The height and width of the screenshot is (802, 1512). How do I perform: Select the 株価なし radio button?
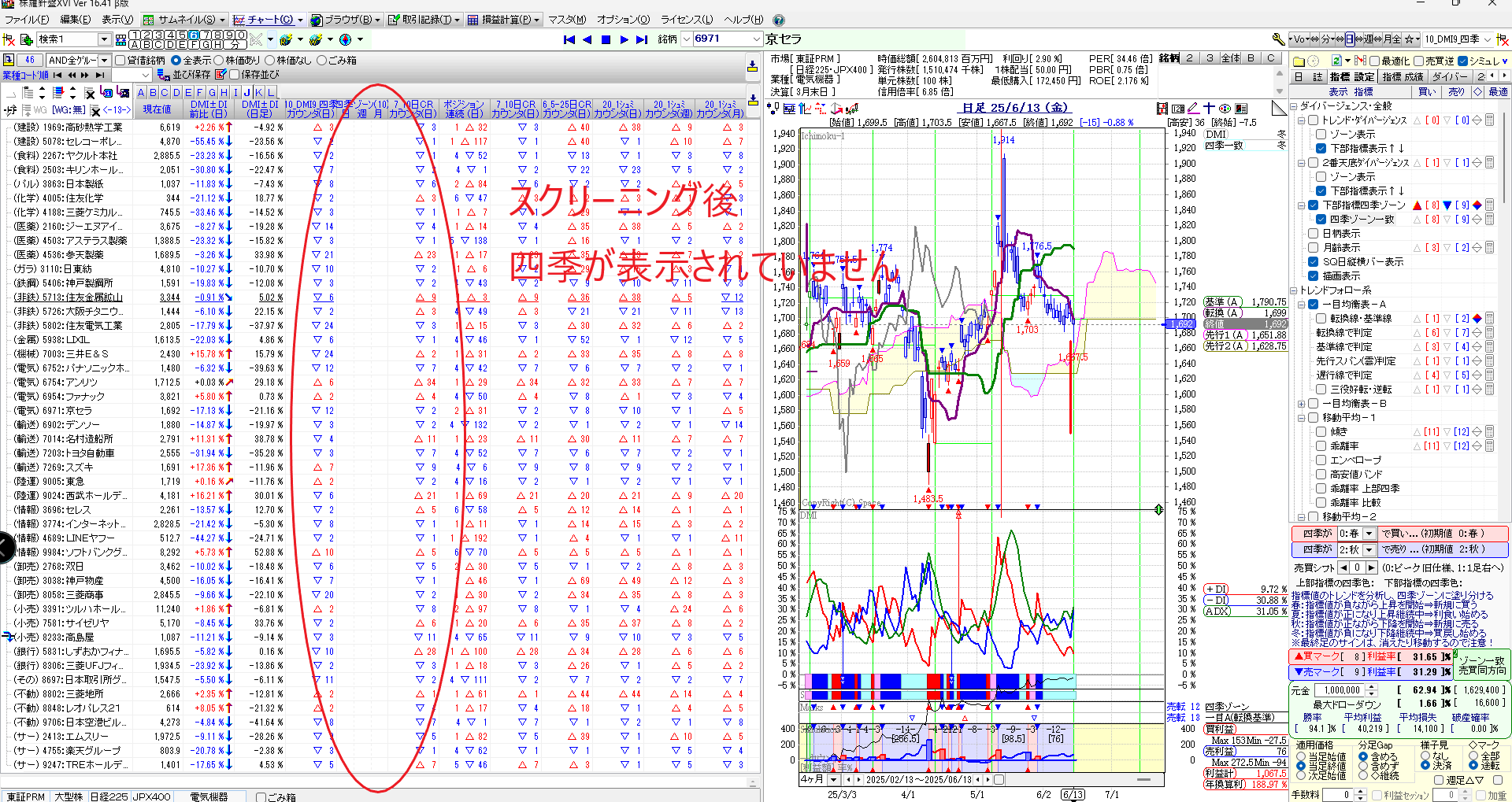tap(270, 61)
